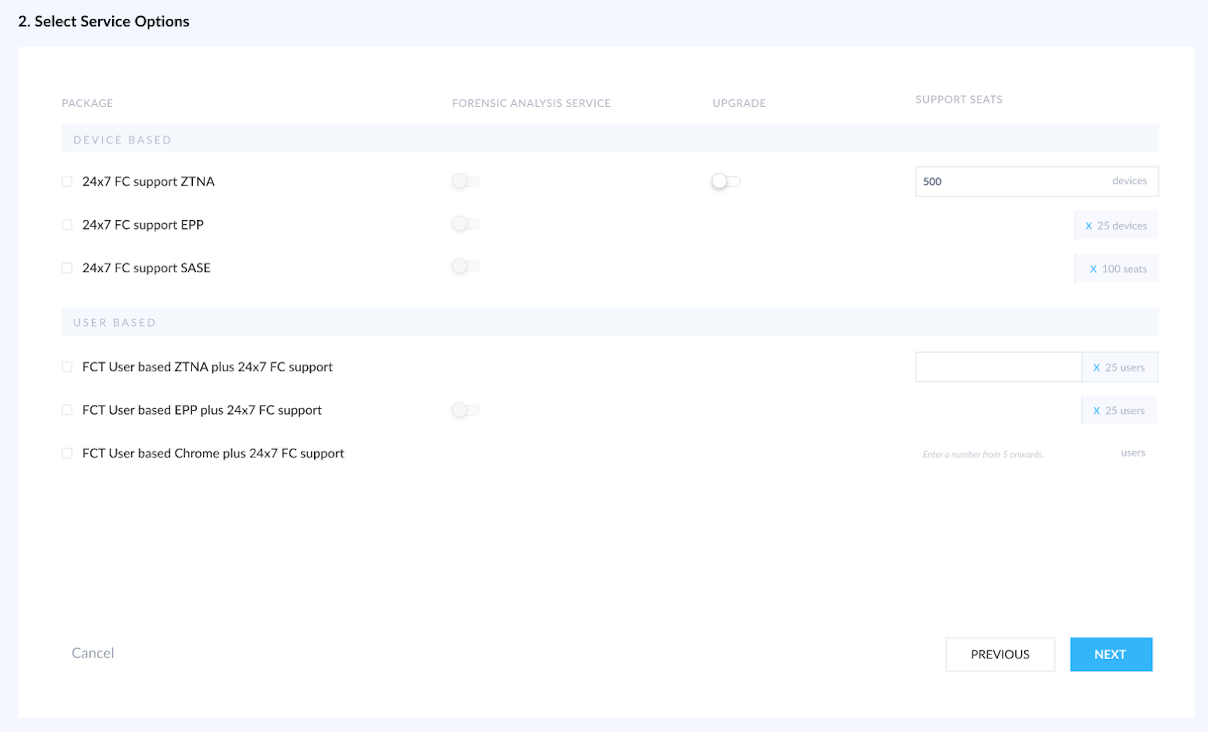Toggle Forensic Analysis for FCT User based EPP
1208x732 pixels.
465,410
